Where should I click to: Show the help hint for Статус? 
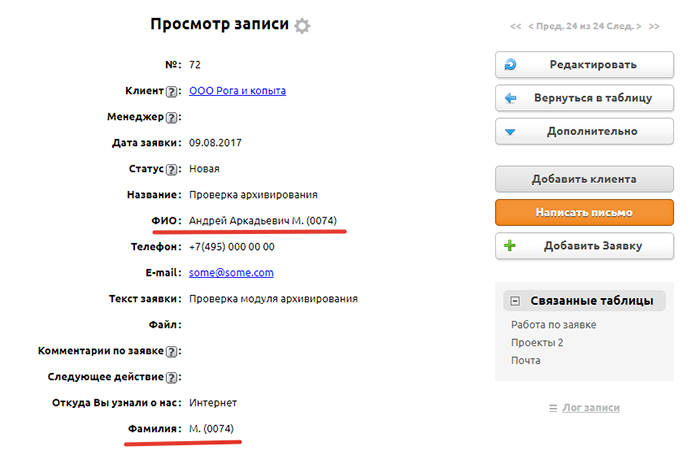pyautogui.click(x=171, y=170)
